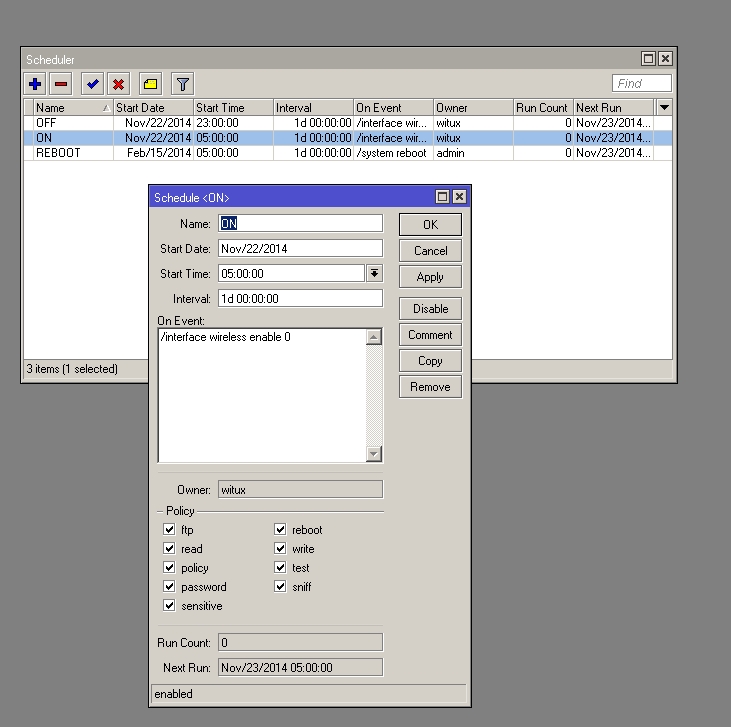Enable the schedule with the blue checkmark icon
The image size is (731, 727).
pos(92,84)
